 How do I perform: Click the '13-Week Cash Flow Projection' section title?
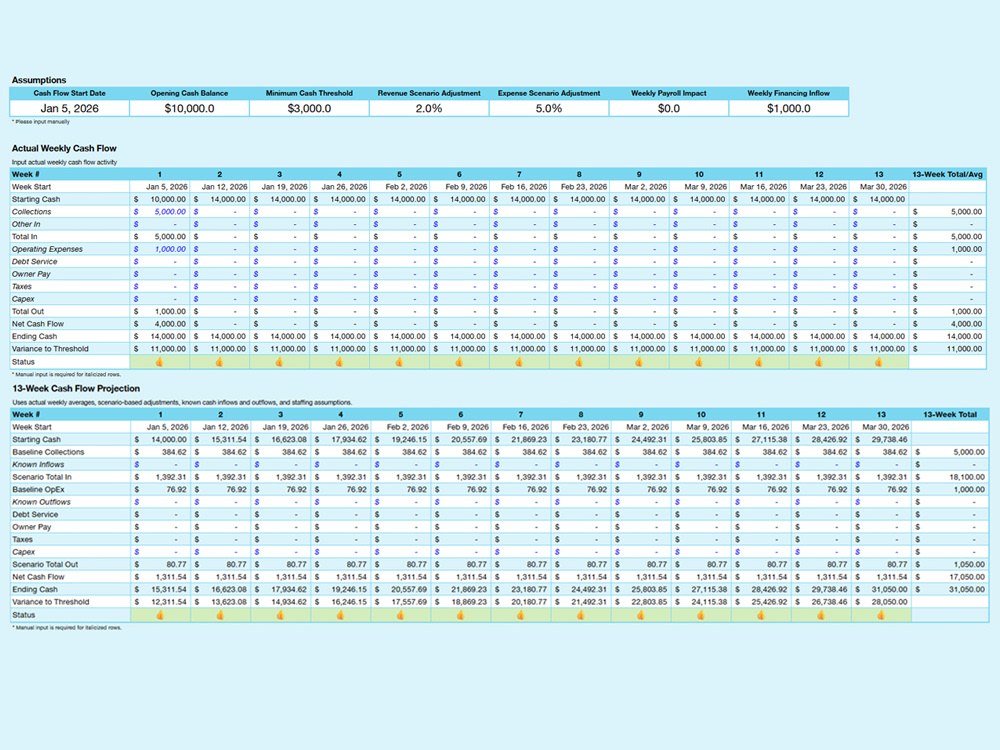(76, 388)
